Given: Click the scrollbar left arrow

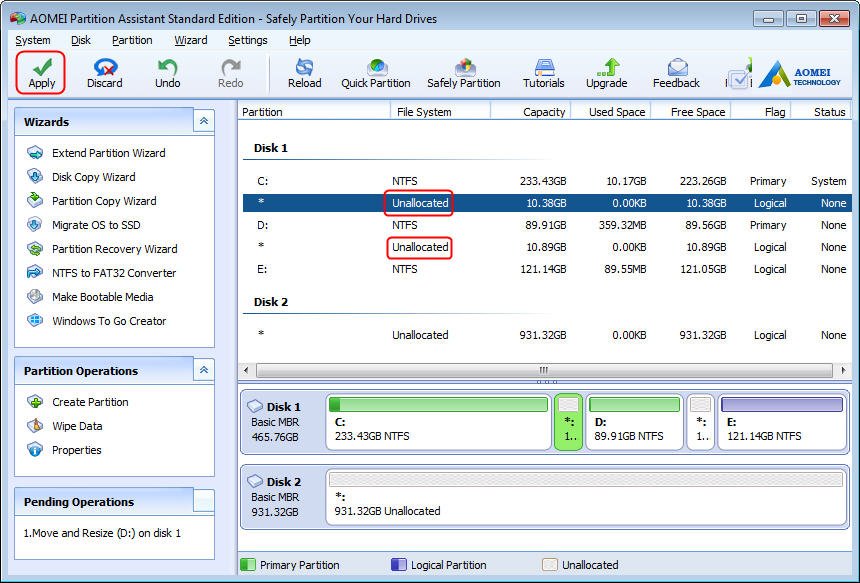Looking at the screenshot, I should (x=246, y=370).
